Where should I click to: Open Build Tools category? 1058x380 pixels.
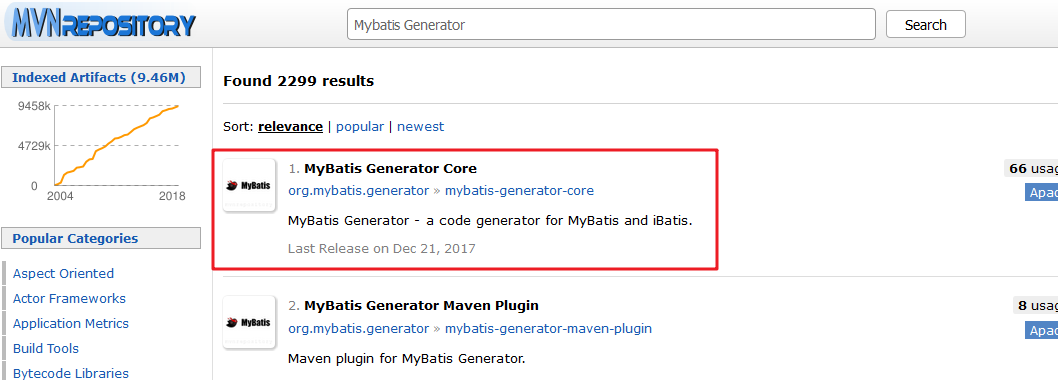point(46,348)
